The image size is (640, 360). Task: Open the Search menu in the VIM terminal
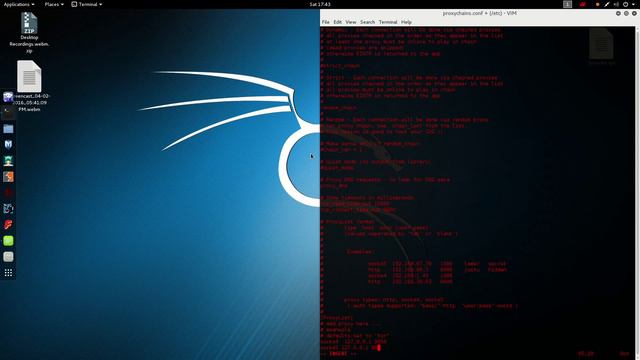[367, 22]
